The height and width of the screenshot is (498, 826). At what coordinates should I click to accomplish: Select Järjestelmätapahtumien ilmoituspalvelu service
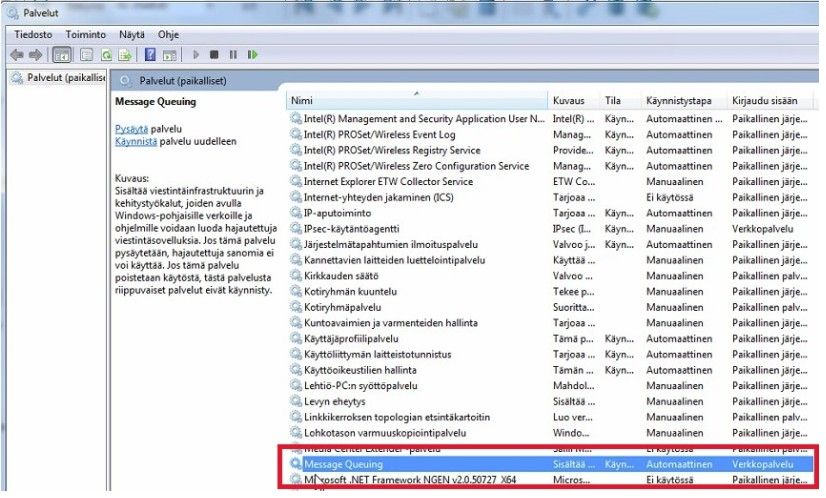pyautogui.click(x=391, y=245)
